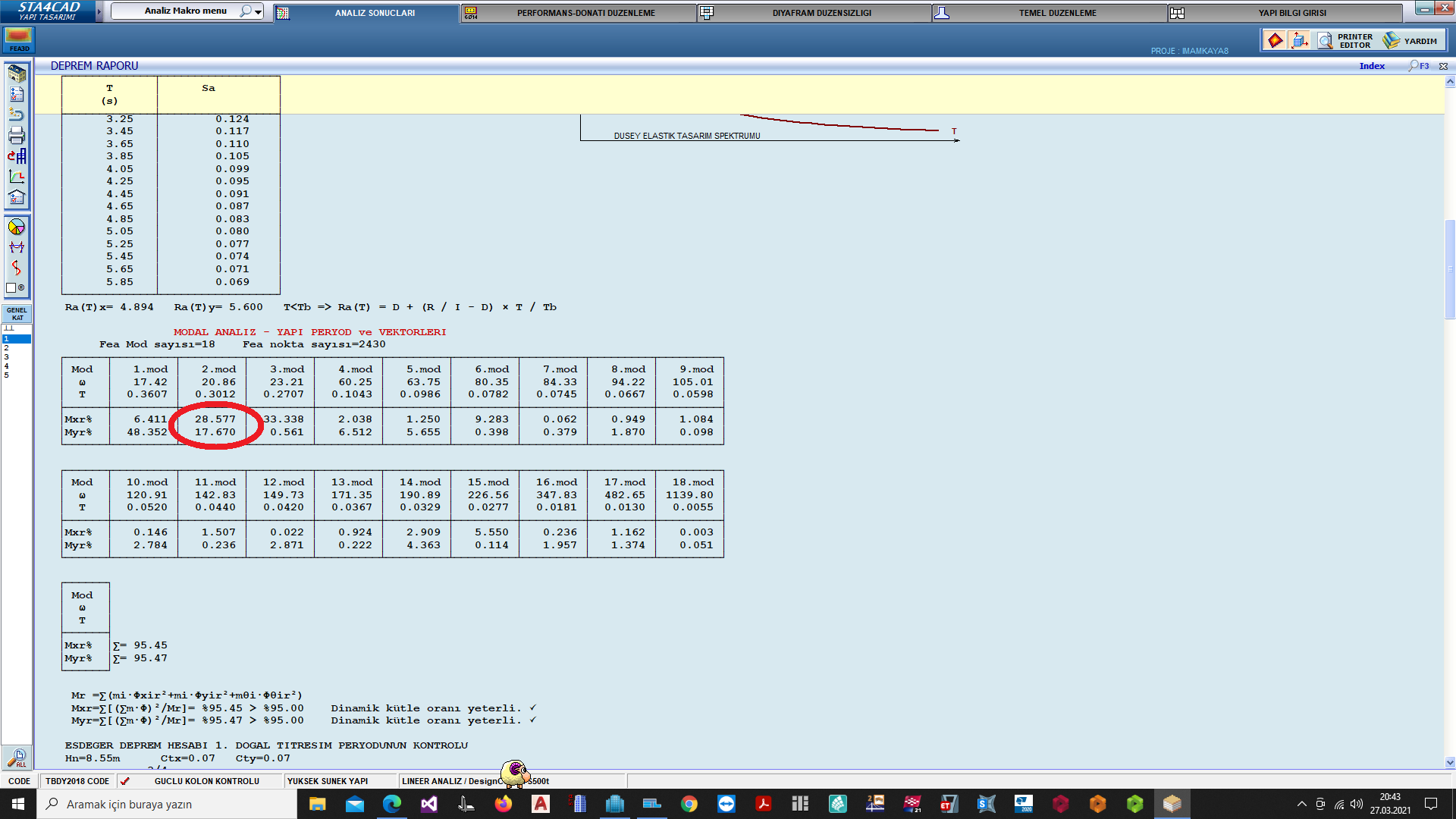The height and width of the screenshot is (819, 1456).
Task: Click the FEA3D button icon
Action: pyautogui.click(x=19, y=39)
